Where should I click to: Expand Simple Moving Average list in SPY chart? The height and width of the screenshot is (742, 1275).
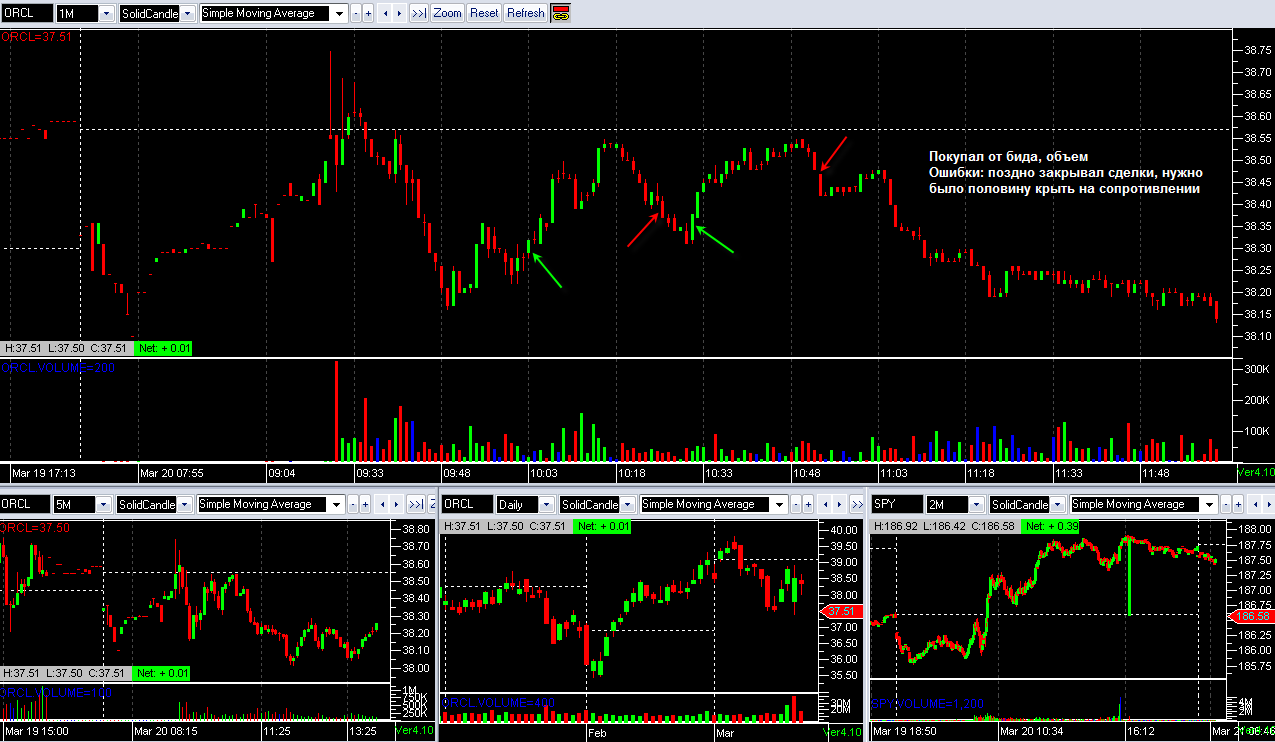1210,504
